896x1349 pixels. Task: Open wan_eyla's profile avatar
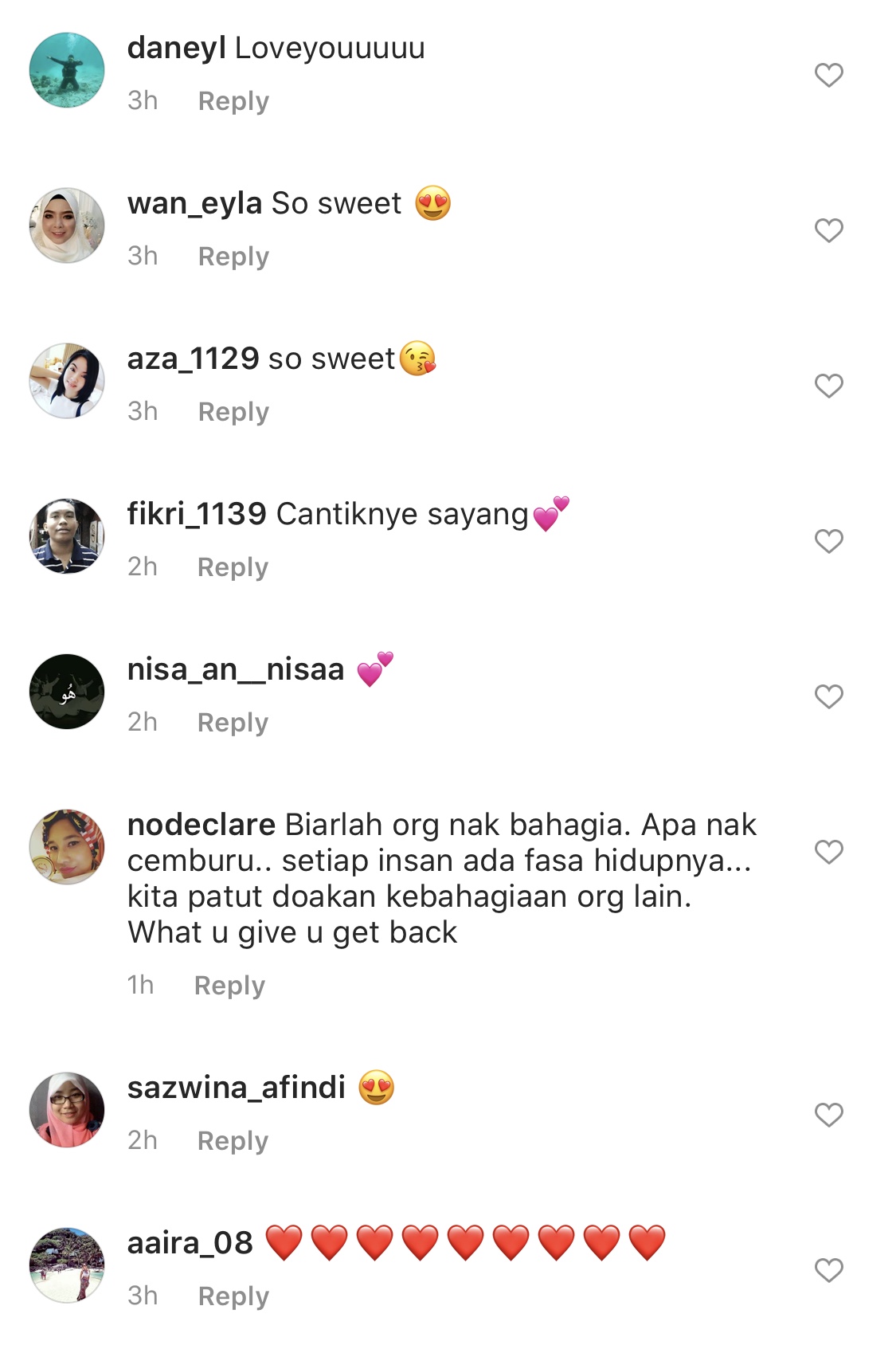(67, 225)
